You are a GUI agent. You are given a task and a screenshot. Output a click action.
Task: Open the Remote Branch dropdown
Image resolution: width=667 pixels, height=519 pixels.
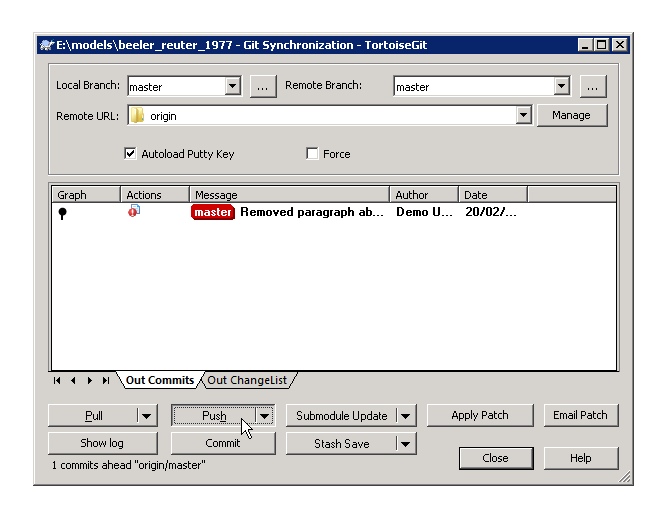(562, 86)
